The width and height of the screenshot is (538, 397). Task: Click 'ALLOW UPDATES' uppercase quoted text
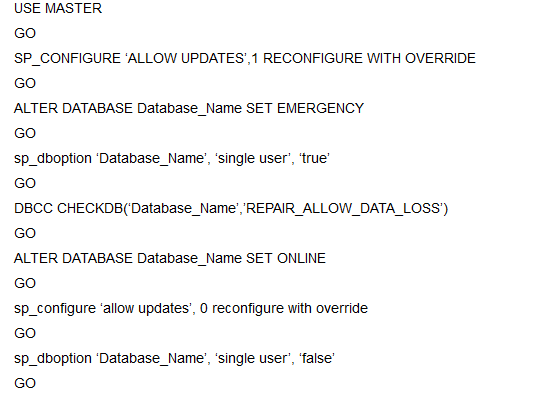(187, 58)
